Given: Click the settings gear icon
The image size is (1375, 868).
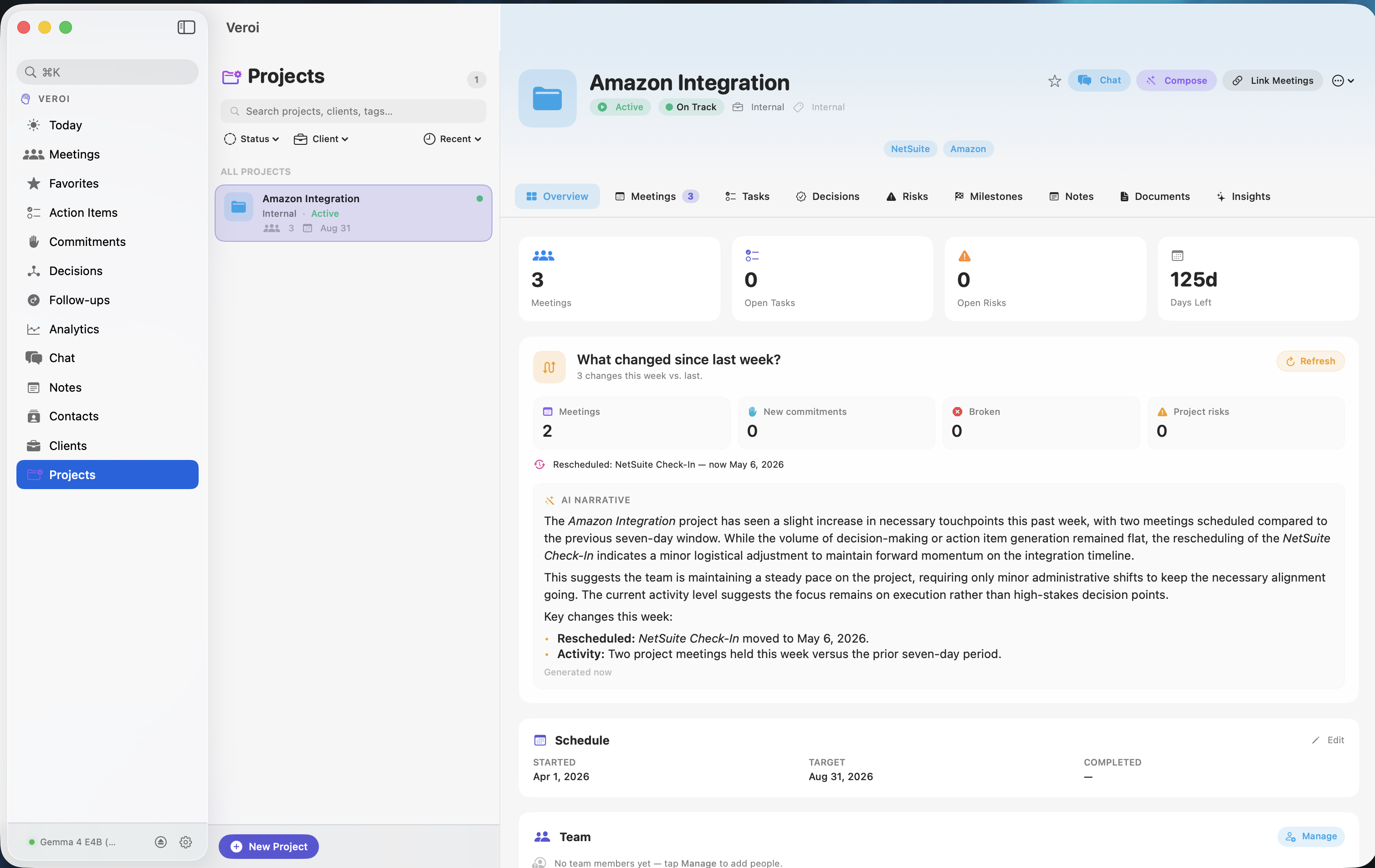Looking at the screenshot, I should (185, 842).
